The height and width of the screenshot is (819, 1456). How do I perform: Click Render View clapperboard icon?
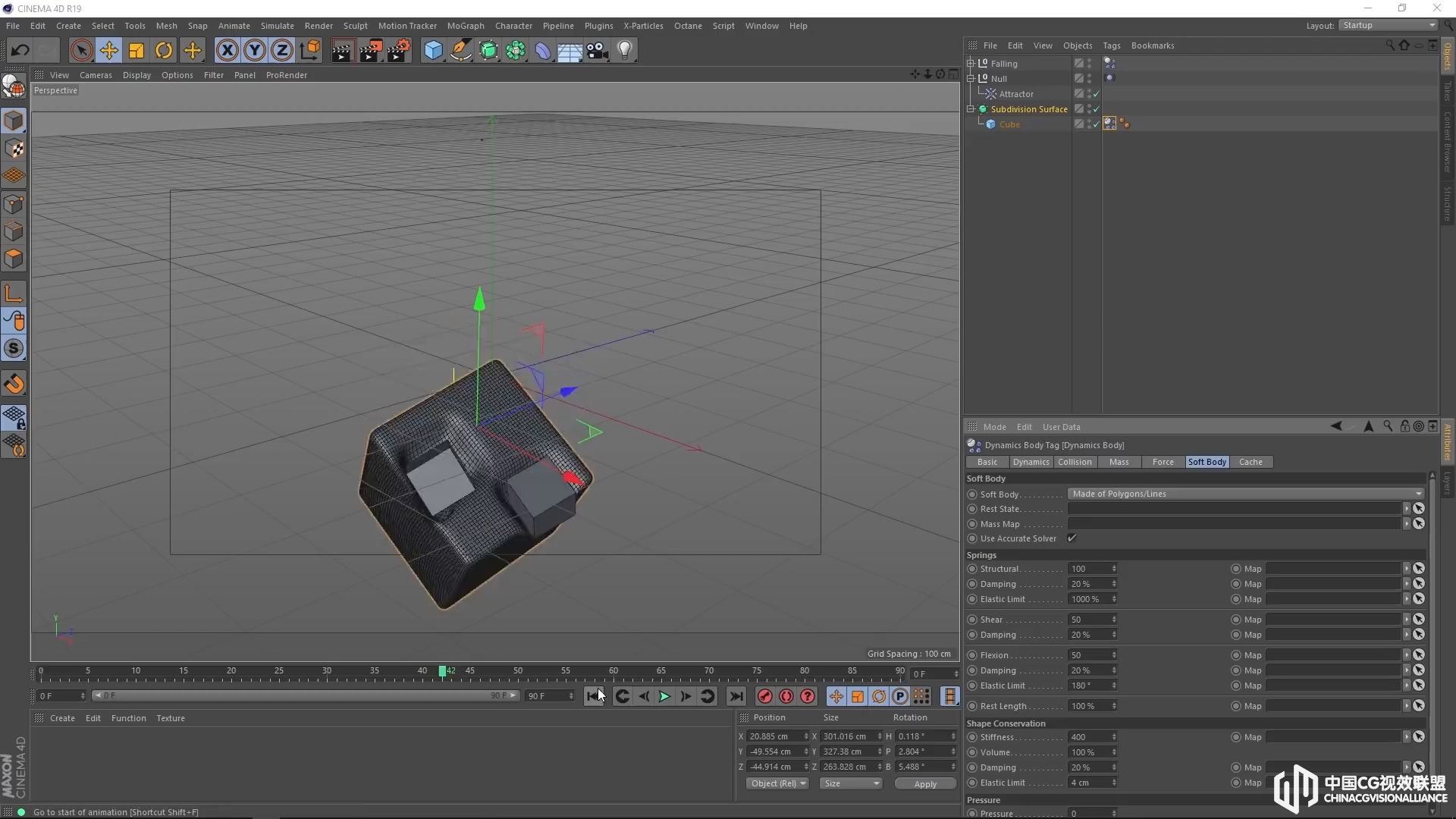tap(343, 51)
